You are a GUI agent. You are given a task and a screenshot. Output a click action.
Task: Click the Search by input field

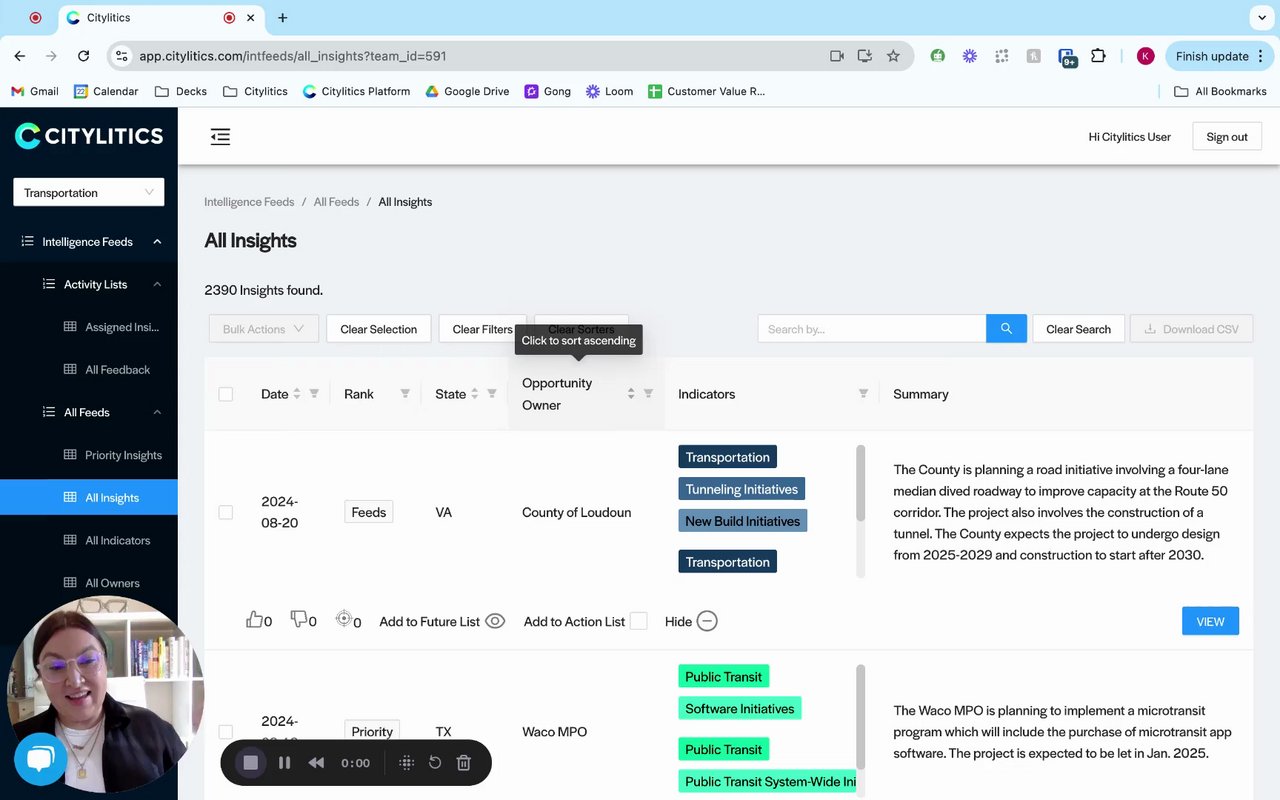(872, 329)
